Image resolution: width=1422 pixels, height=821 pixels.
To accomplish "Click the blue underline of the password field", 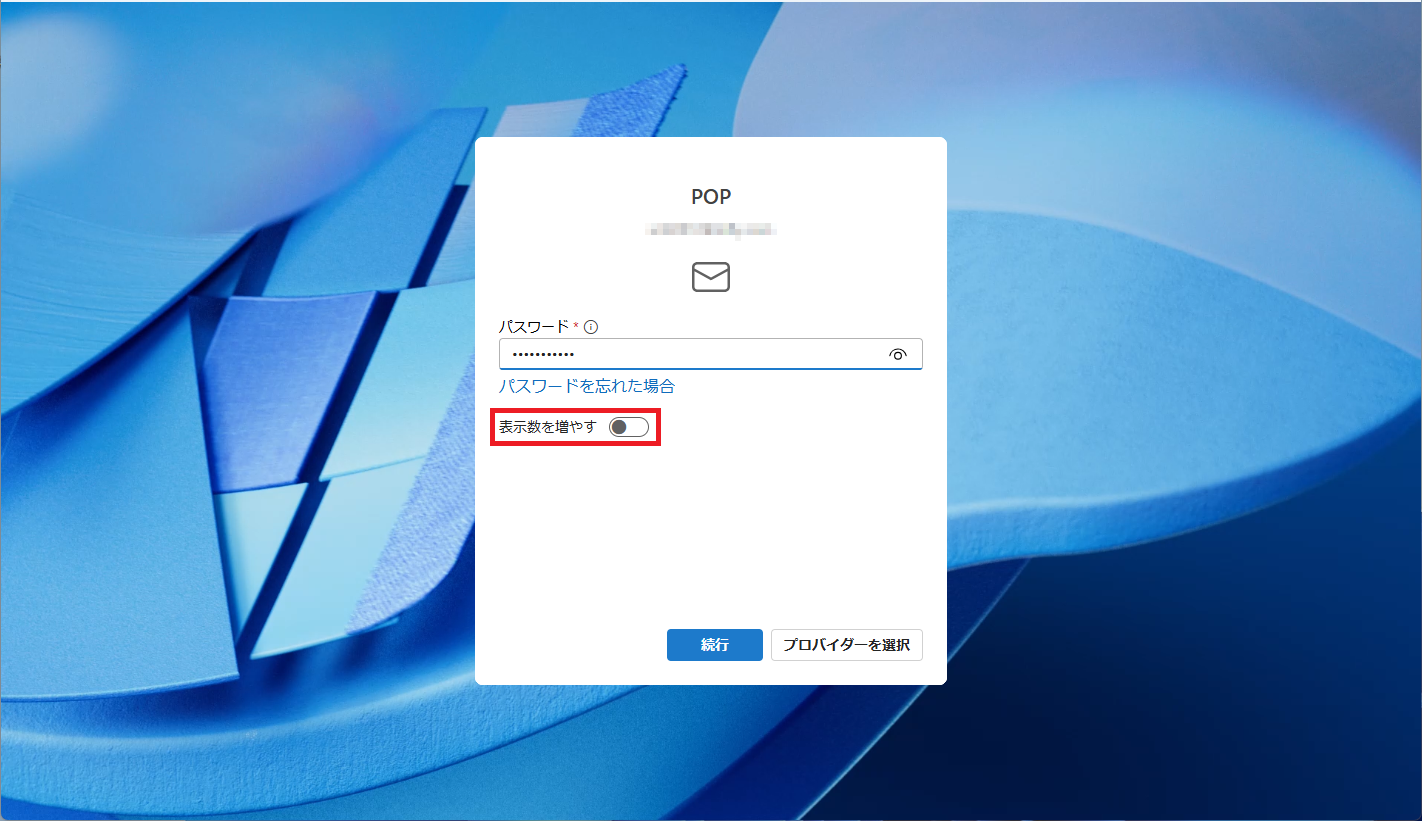I will coord(711,369).
